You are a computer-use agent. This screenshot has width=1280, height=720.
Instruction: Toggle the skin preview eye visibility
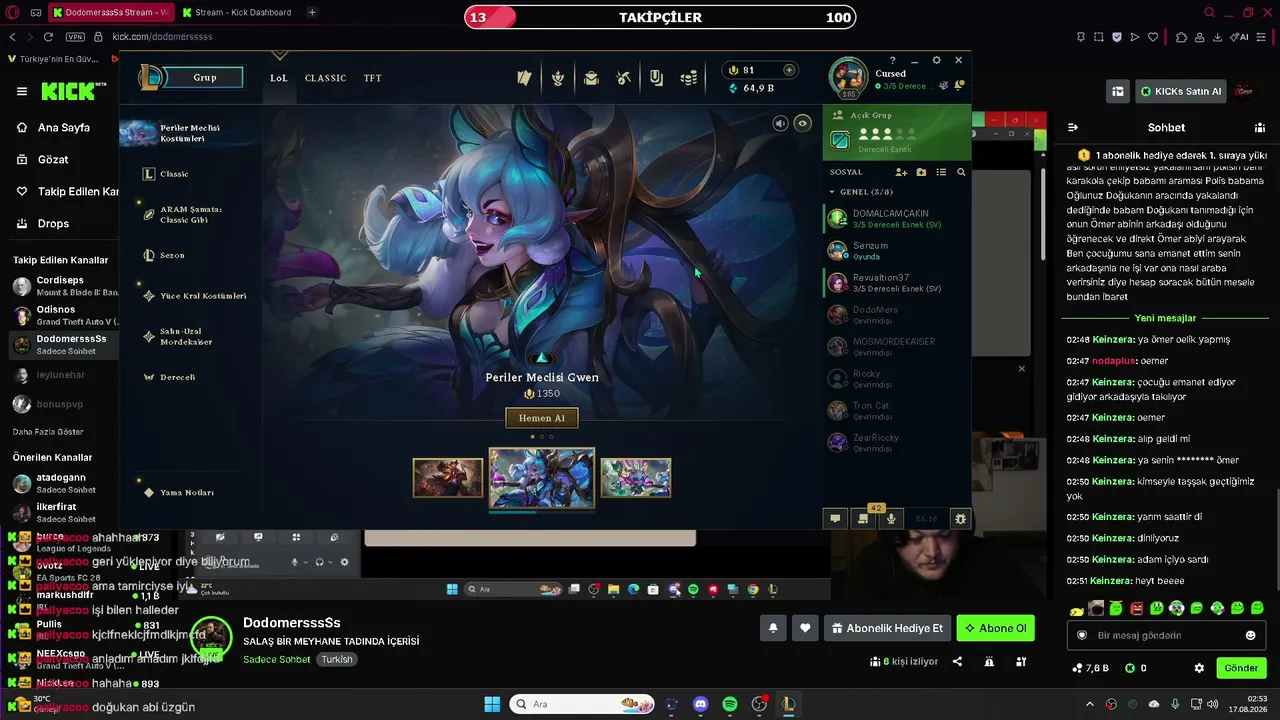(x=802, y=123)
